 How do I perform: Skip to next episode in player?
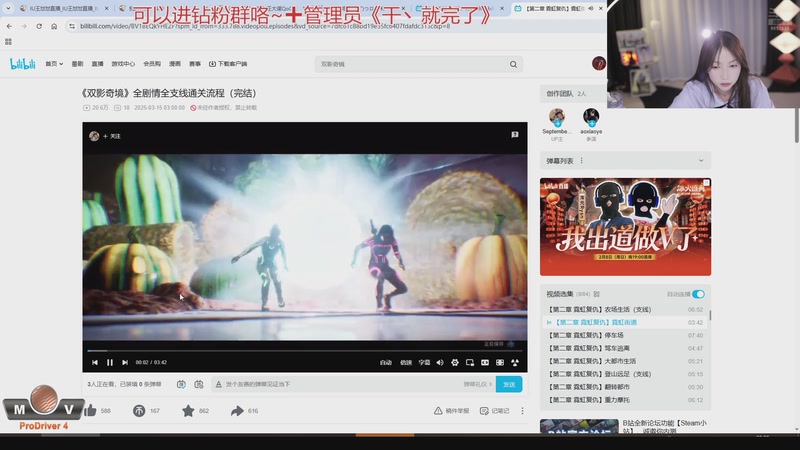[125, 362]
